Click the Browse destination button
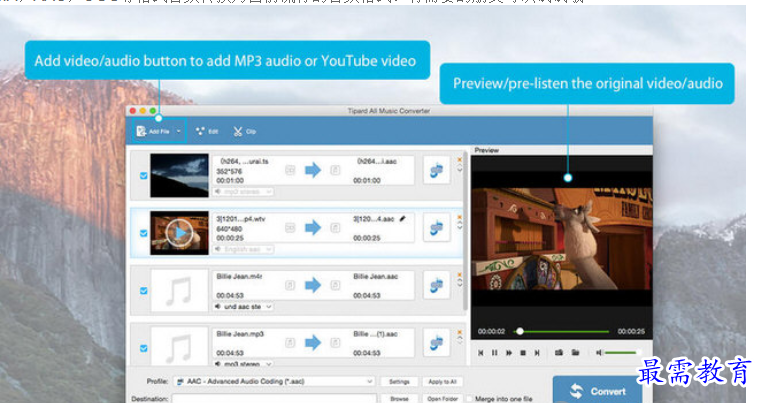 pyautogui.click(x=399, y=399)
